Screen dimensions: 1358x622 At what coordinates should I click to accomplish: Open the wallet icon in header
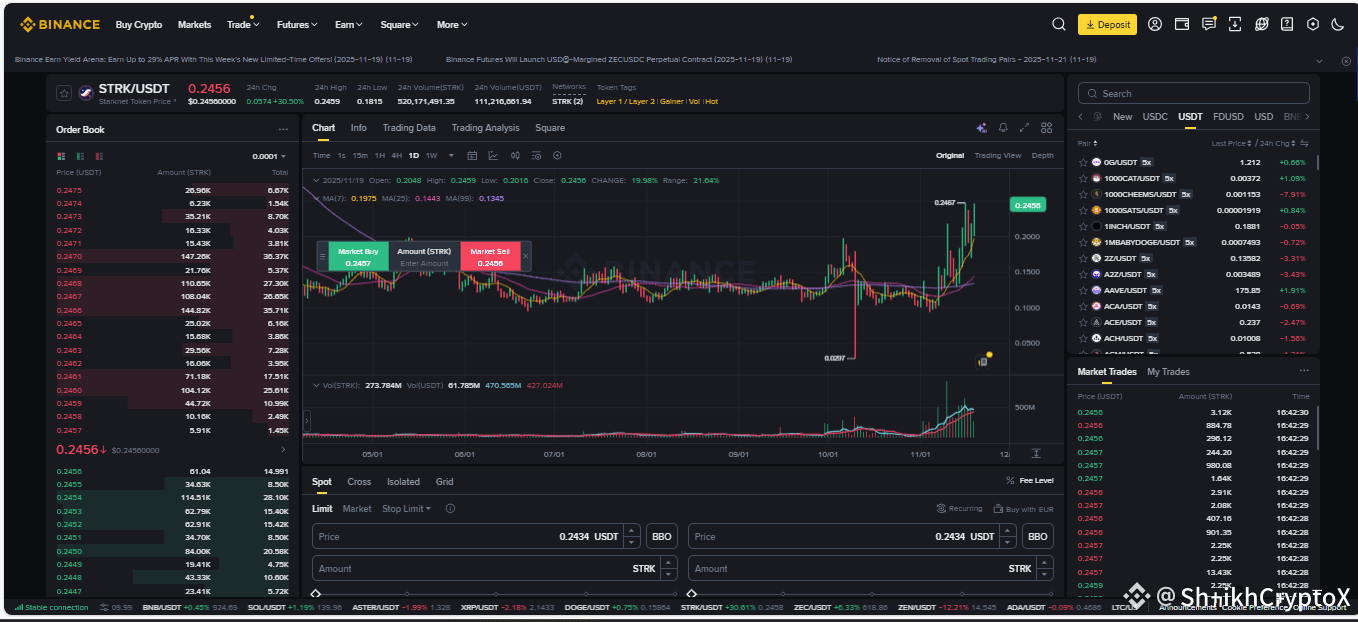coord(1182,24)
